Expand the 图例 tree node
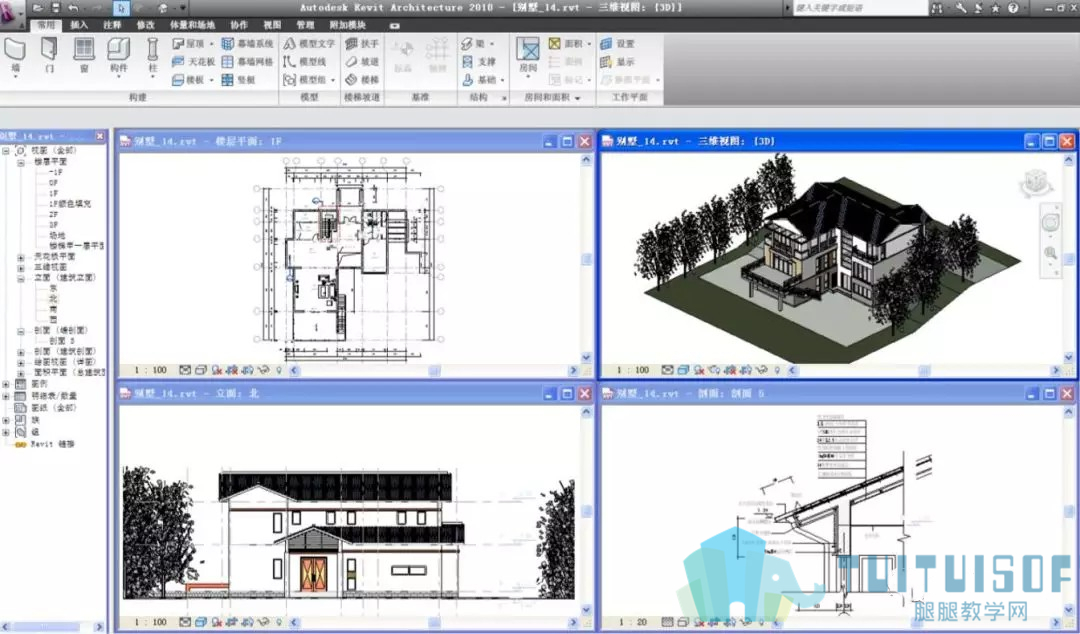 point(6,384)
